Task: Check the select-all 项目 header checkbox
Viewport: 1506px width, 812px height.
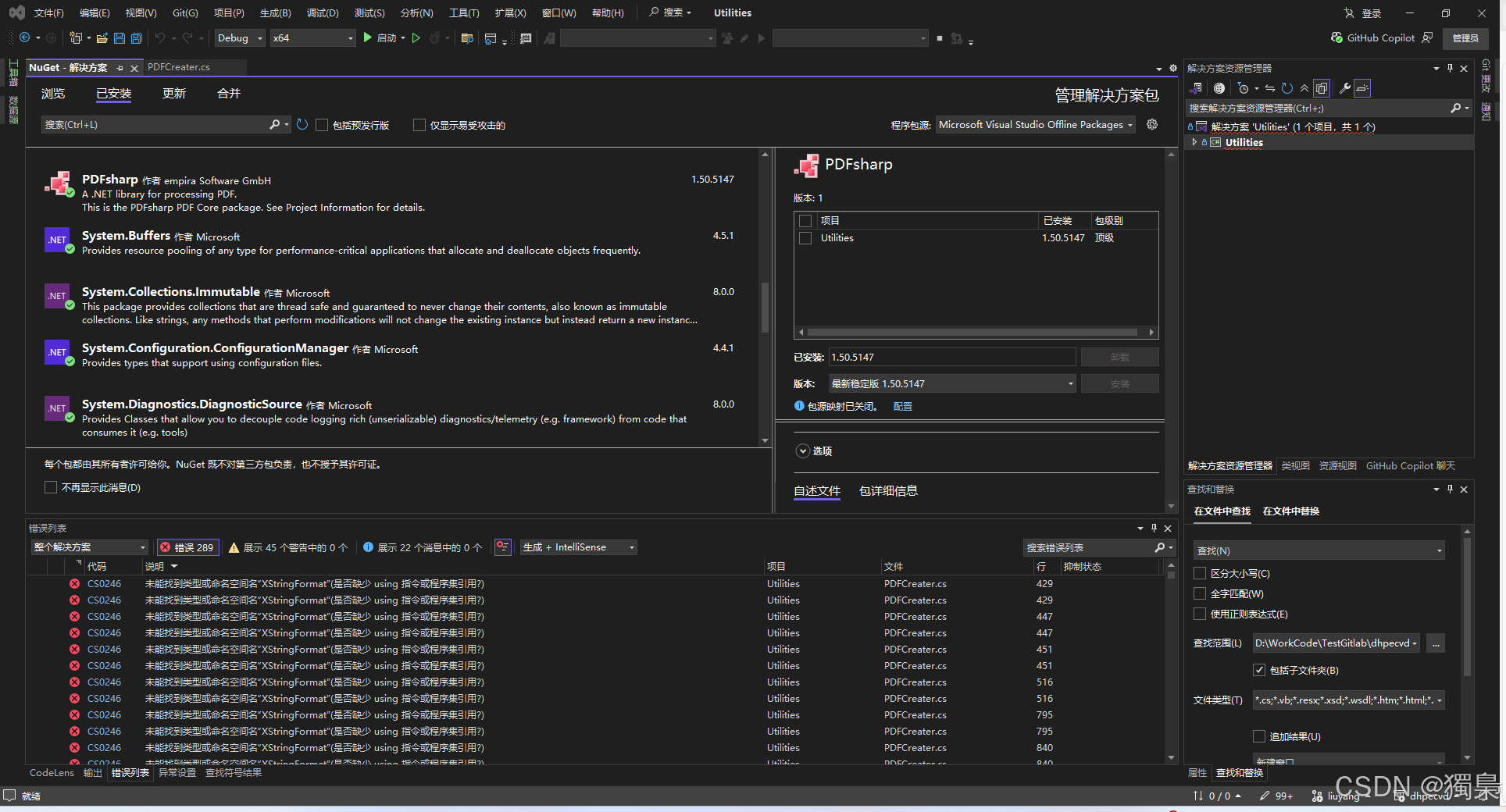Action: (x=805, y=221)
